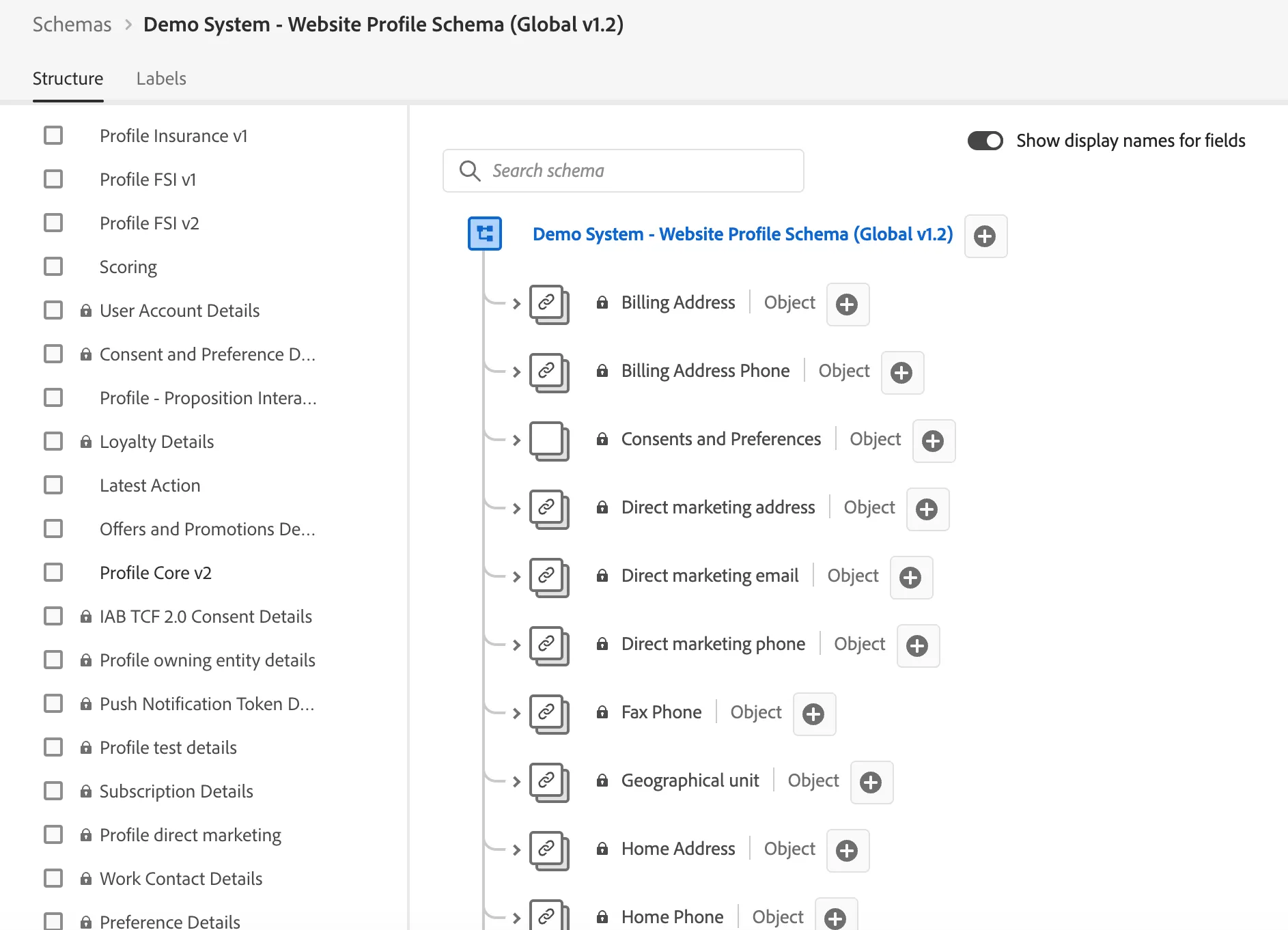Image resolution: width=1288 pixels, height=930 pixels.
Task: Check the Scoring field group checkbox
Action: click(x=53, y=266)
